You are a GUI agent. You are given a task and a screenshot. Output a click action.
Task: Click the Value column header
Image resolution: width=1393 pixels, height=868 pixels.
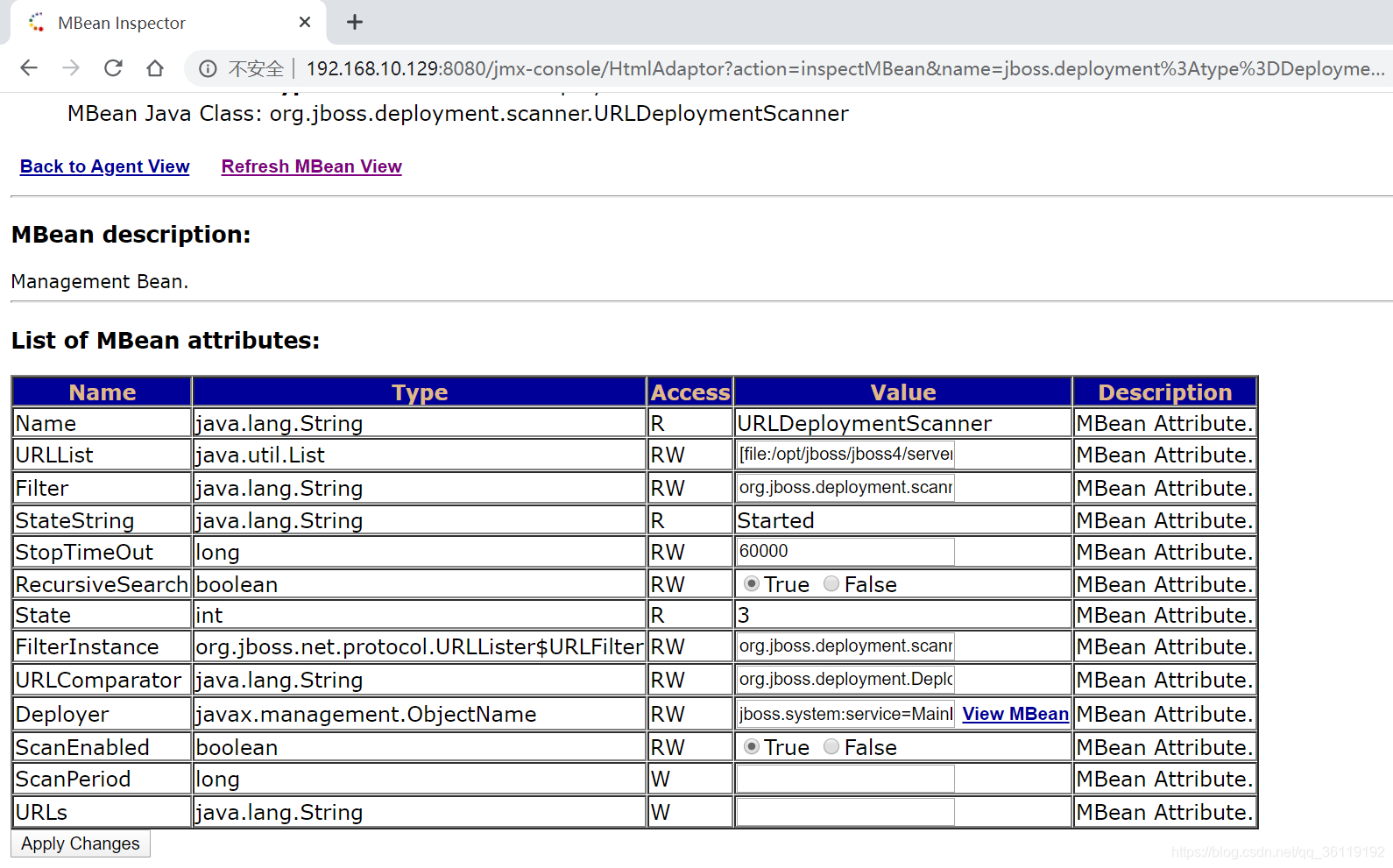(x=903, y=392)
